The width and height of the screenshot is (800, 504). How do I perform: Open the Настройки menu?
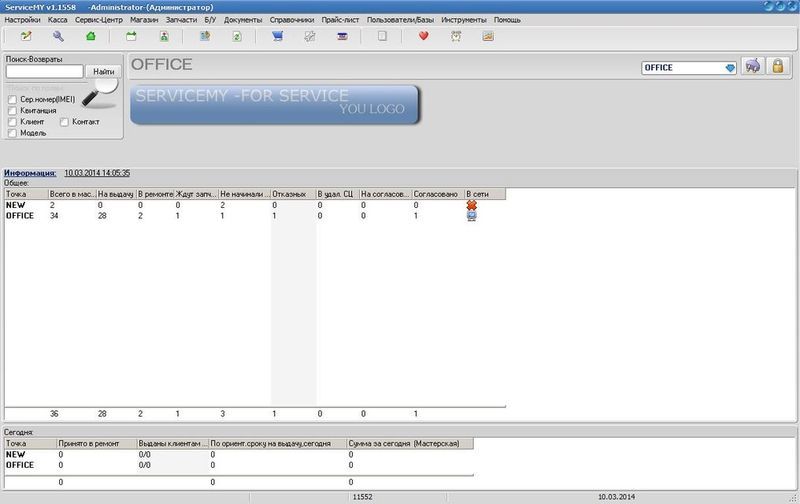(x=22, y=20)
